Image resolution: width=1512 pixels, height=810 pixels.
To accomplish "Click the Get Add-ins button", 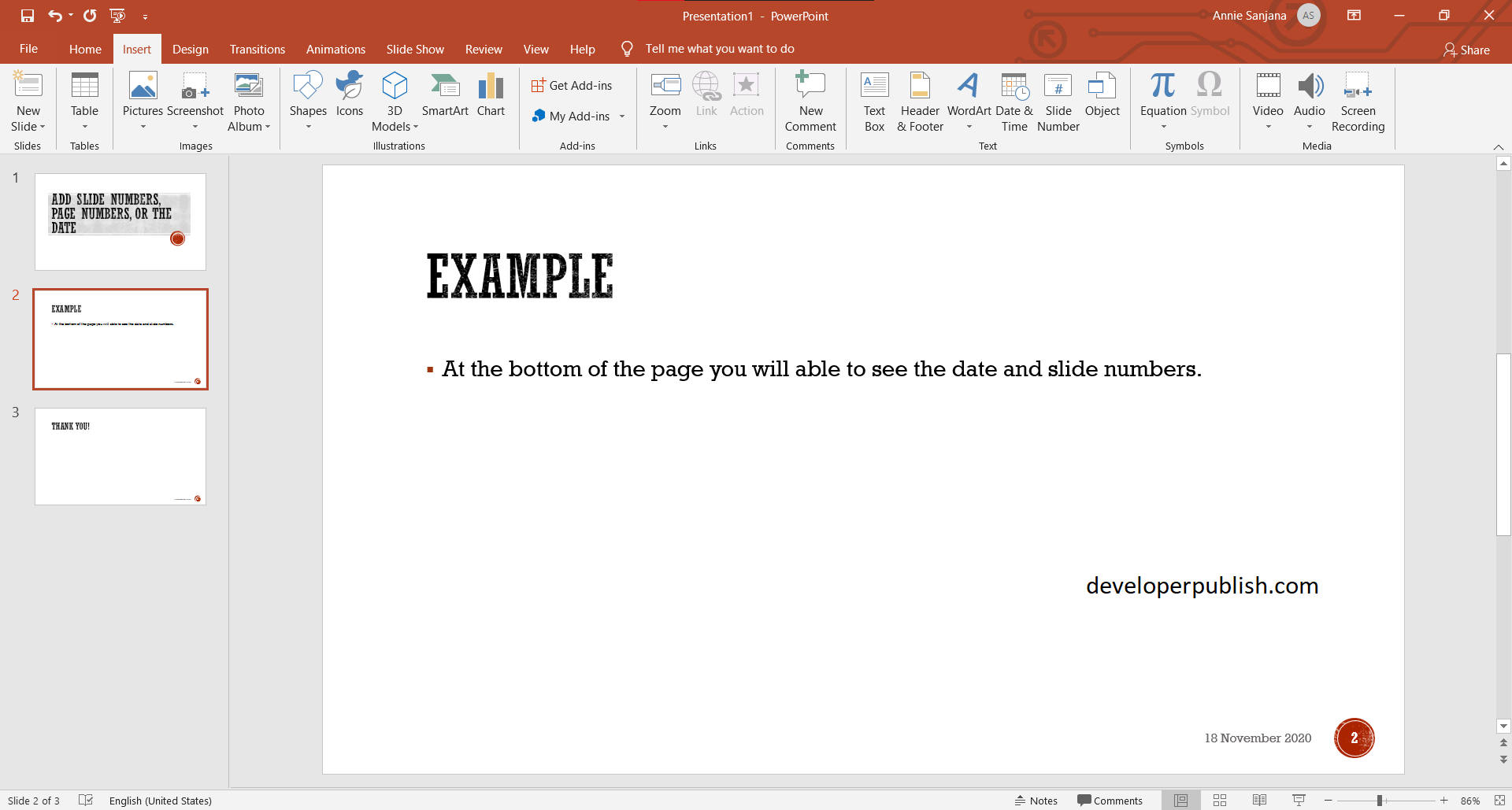I will tap(573, 85).
